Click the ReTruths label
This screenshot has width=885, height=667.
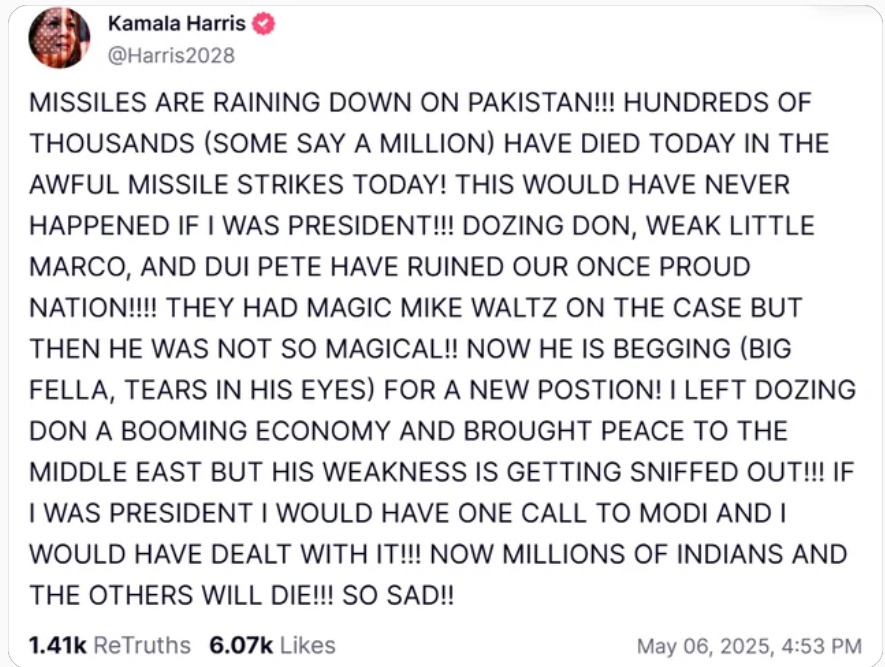[142, 645]
